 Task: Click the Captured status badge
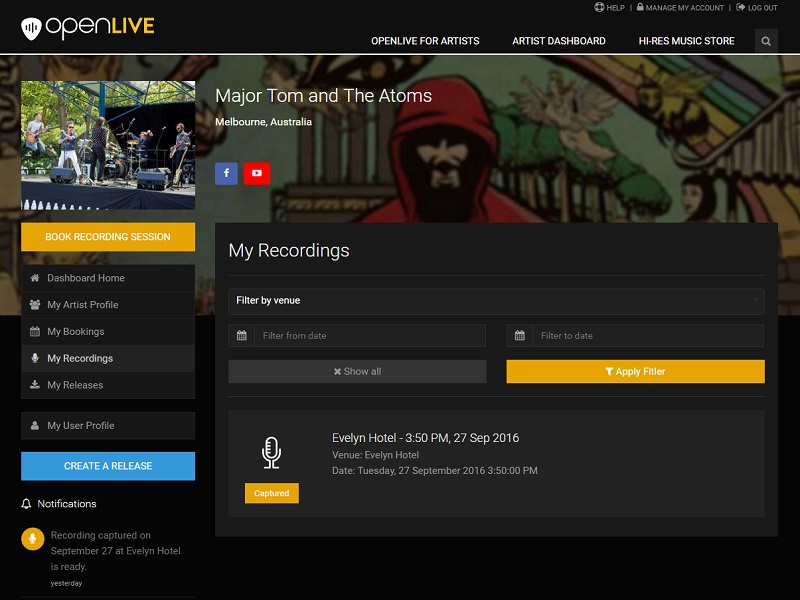pyautogui.click(x=271, y=493)
